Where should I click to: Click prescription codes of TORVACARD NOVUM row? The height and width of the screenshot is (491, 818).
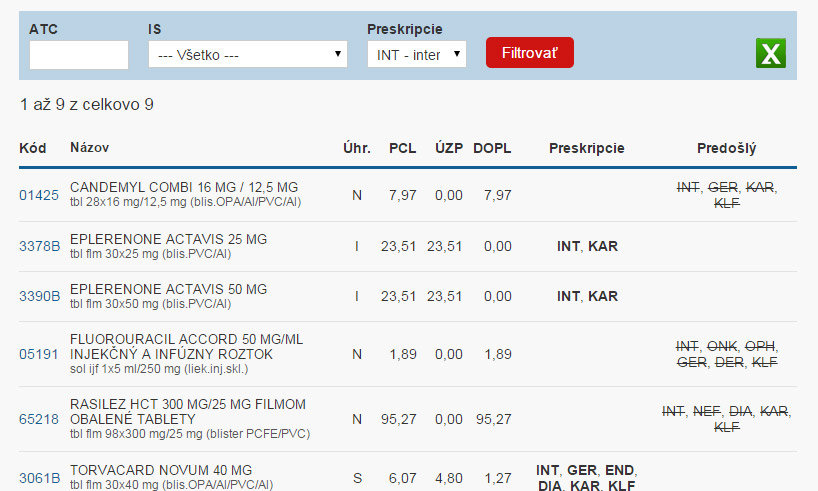coord(587,477)
